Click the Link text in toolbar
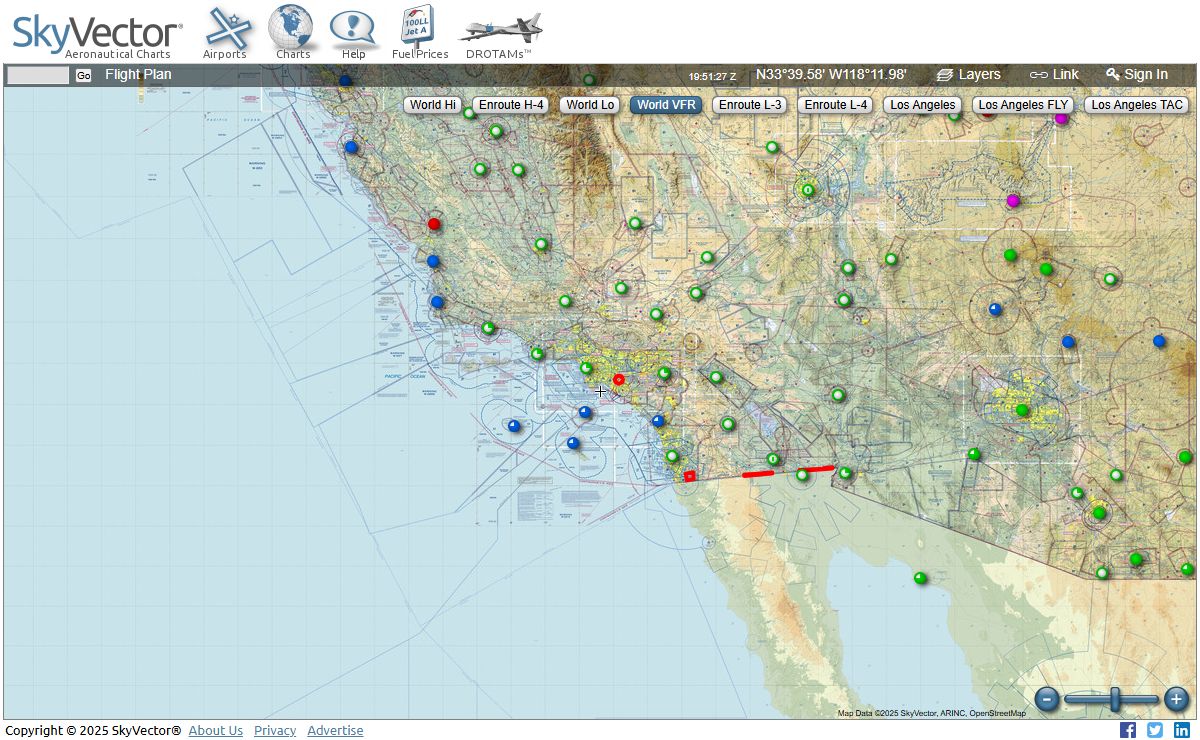The width and height of the screenshot is (1200, 740). tap(1065, 74)
